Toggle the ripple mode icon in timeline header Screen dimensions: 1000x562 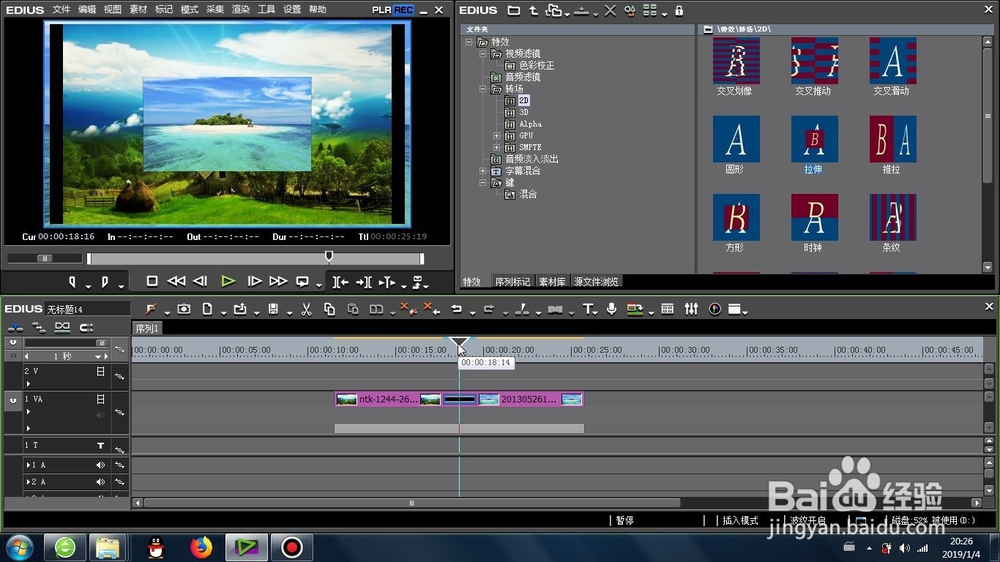click(x=38, y=327)
